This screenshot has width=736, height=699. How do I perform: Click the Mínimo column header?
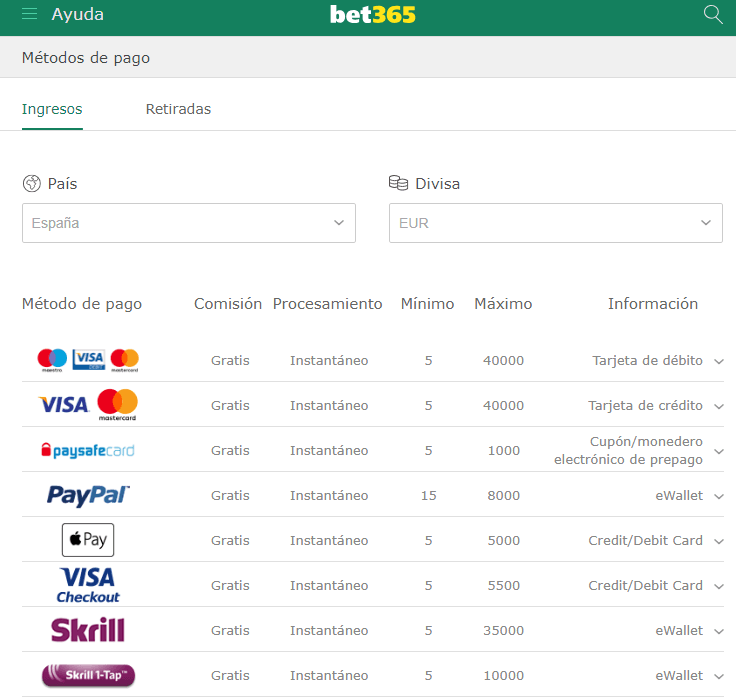(428, 304)
